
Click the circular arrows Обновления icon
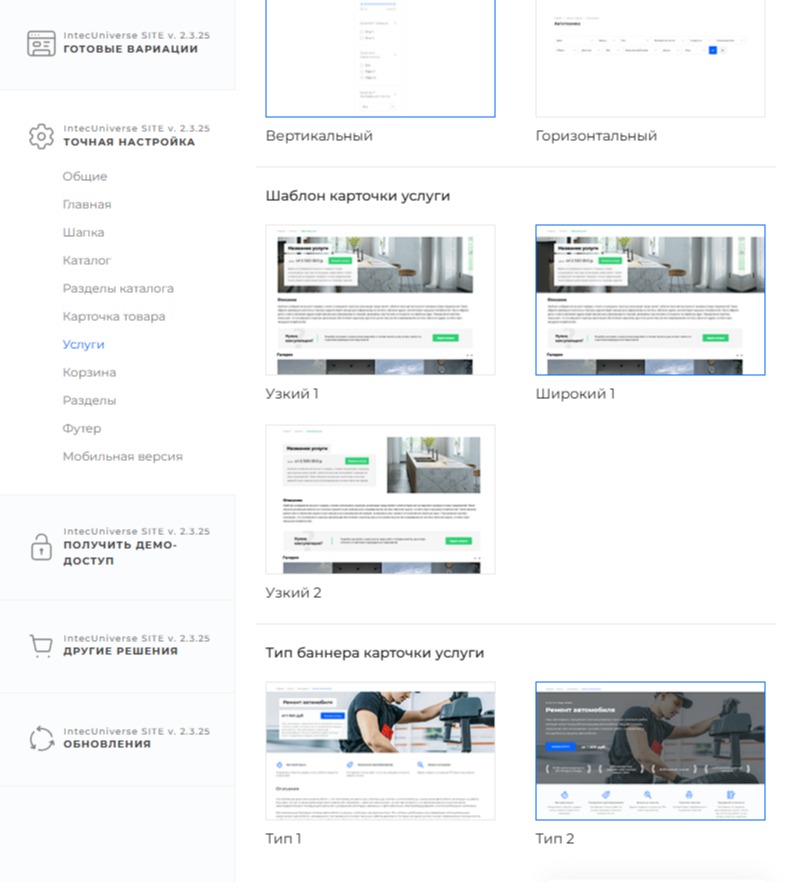coord(41,739)
